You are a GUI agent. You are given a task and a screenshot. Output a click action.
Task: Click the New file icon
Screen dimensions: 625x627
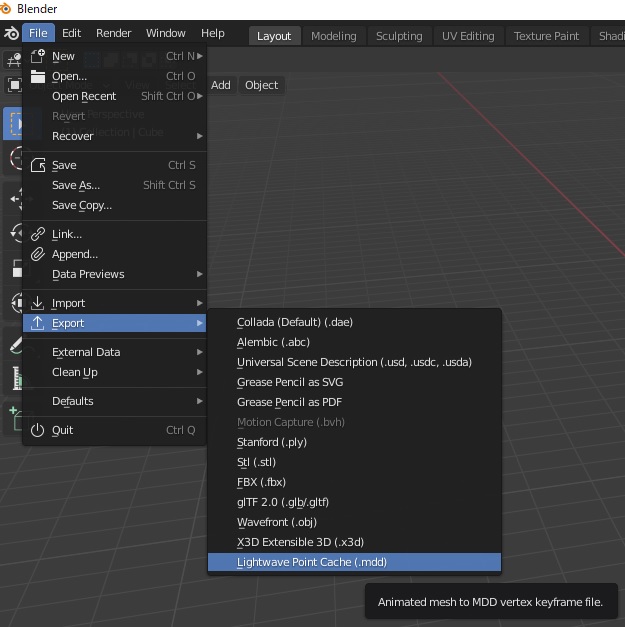point(38,56)
